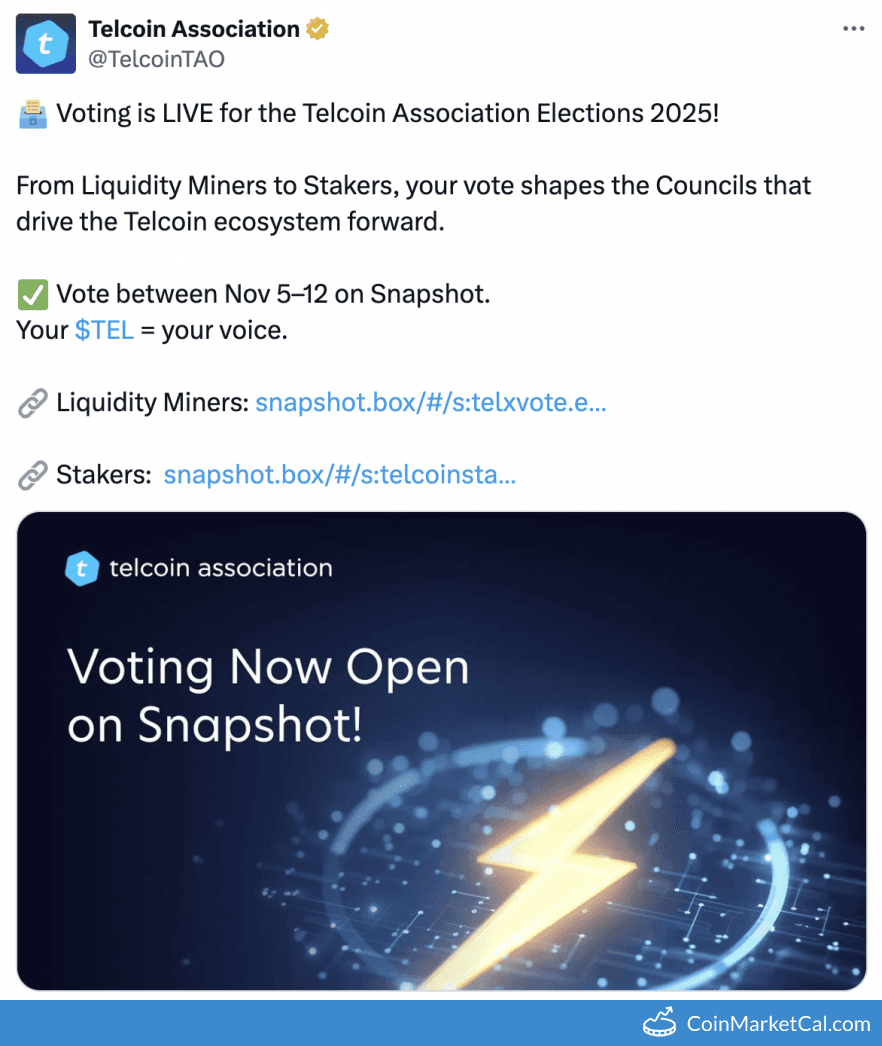Click the gold verified badge next to the name
The image size is (882, 1046).
pos(316,29)
